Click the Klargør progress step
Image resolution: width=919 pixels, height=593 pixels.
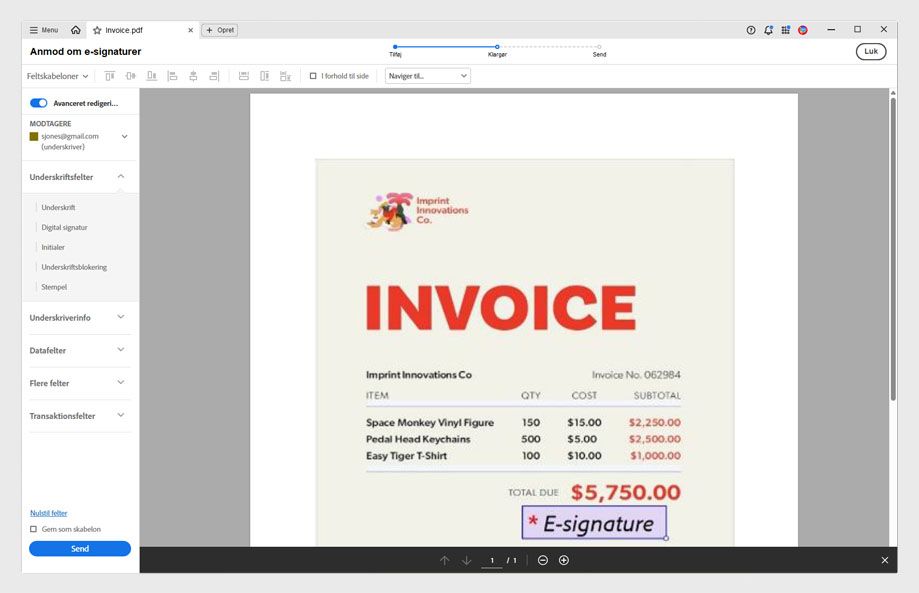coord(497,50)
